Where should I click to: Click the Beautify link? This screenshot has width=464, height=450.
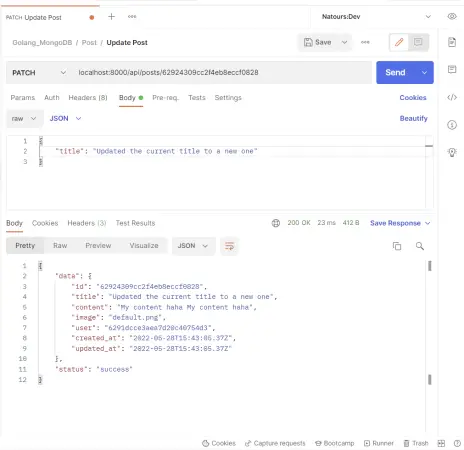click(x=413, y=118)
